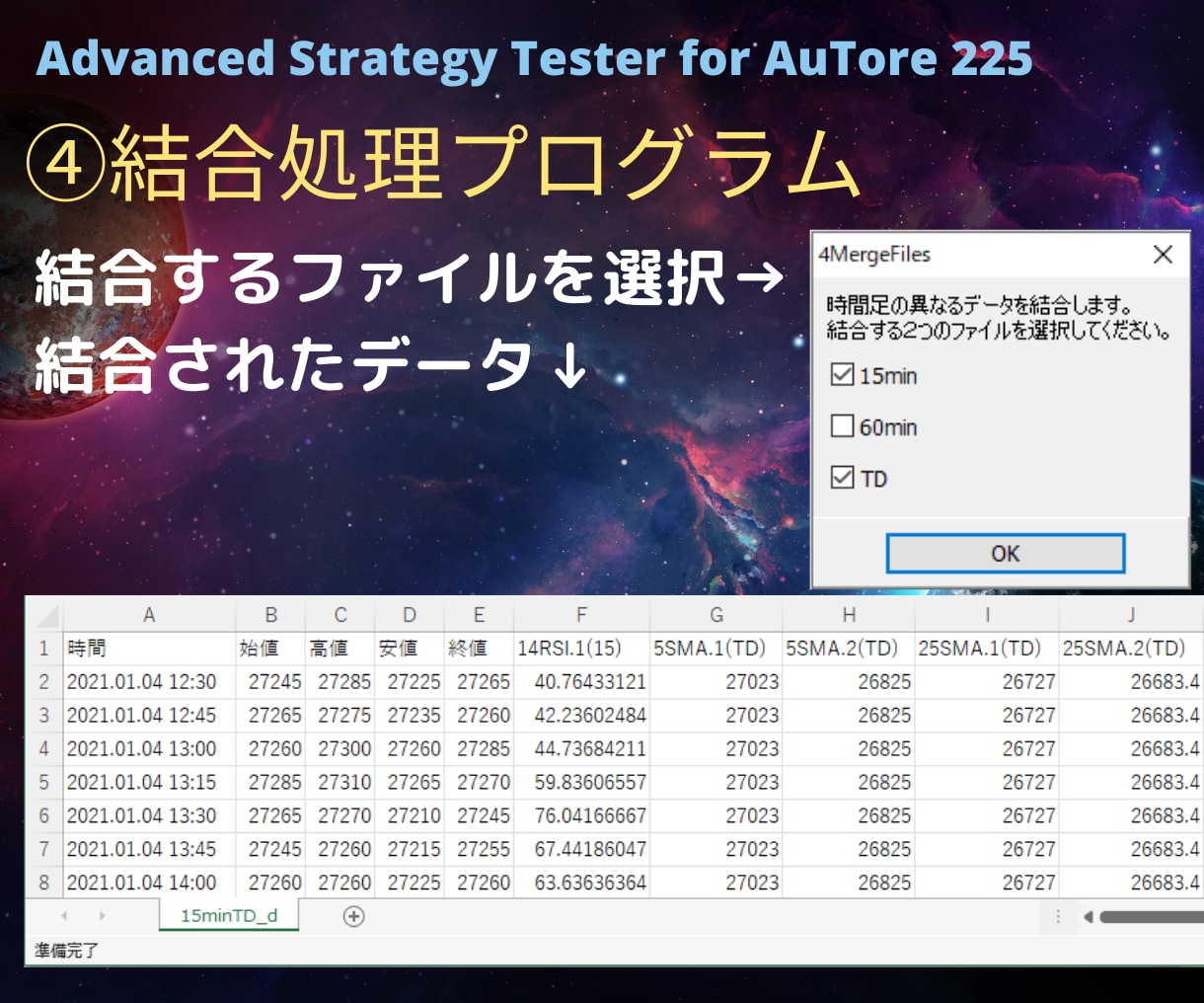Click the horizontal scrollbar left arrow

pyautogui.click(x=1088, y=917)
